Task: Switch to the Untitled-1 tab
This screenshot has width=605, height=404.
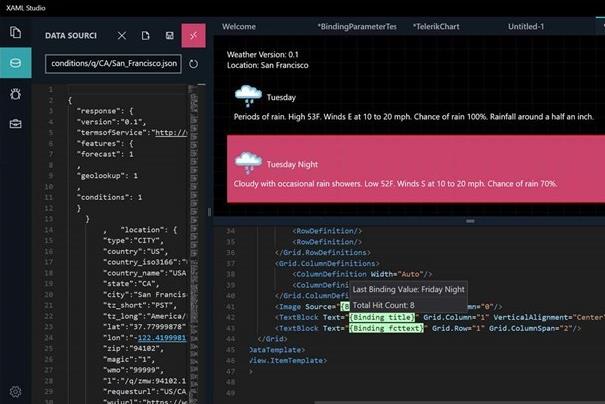Action: (x=526, y=27)
